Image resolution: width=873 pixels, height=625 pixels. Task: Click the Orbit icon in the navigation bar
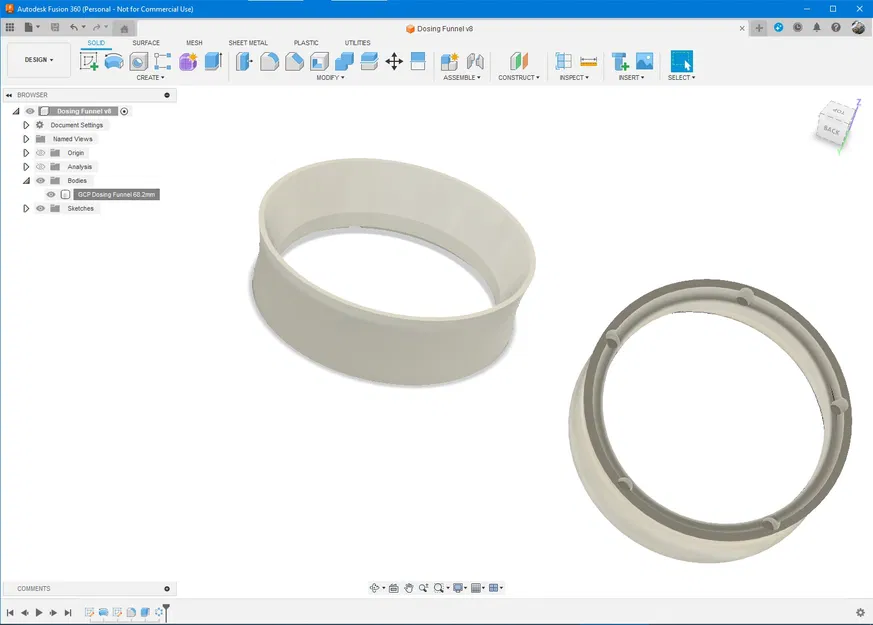[x=376, y=588]
